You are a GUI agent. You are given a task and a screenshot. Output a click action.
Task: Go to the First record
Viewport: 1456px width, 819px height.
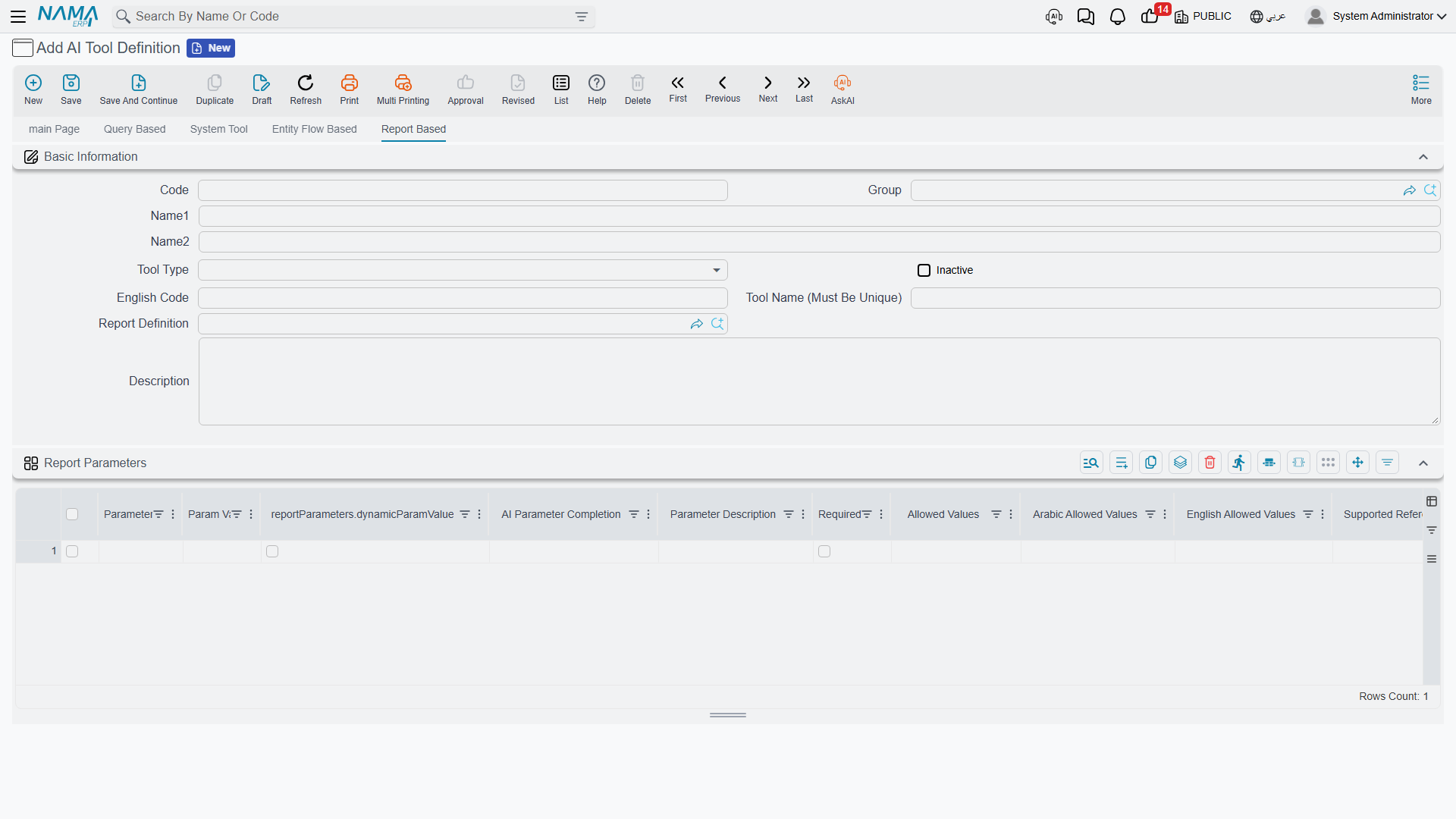pos(678,89)
